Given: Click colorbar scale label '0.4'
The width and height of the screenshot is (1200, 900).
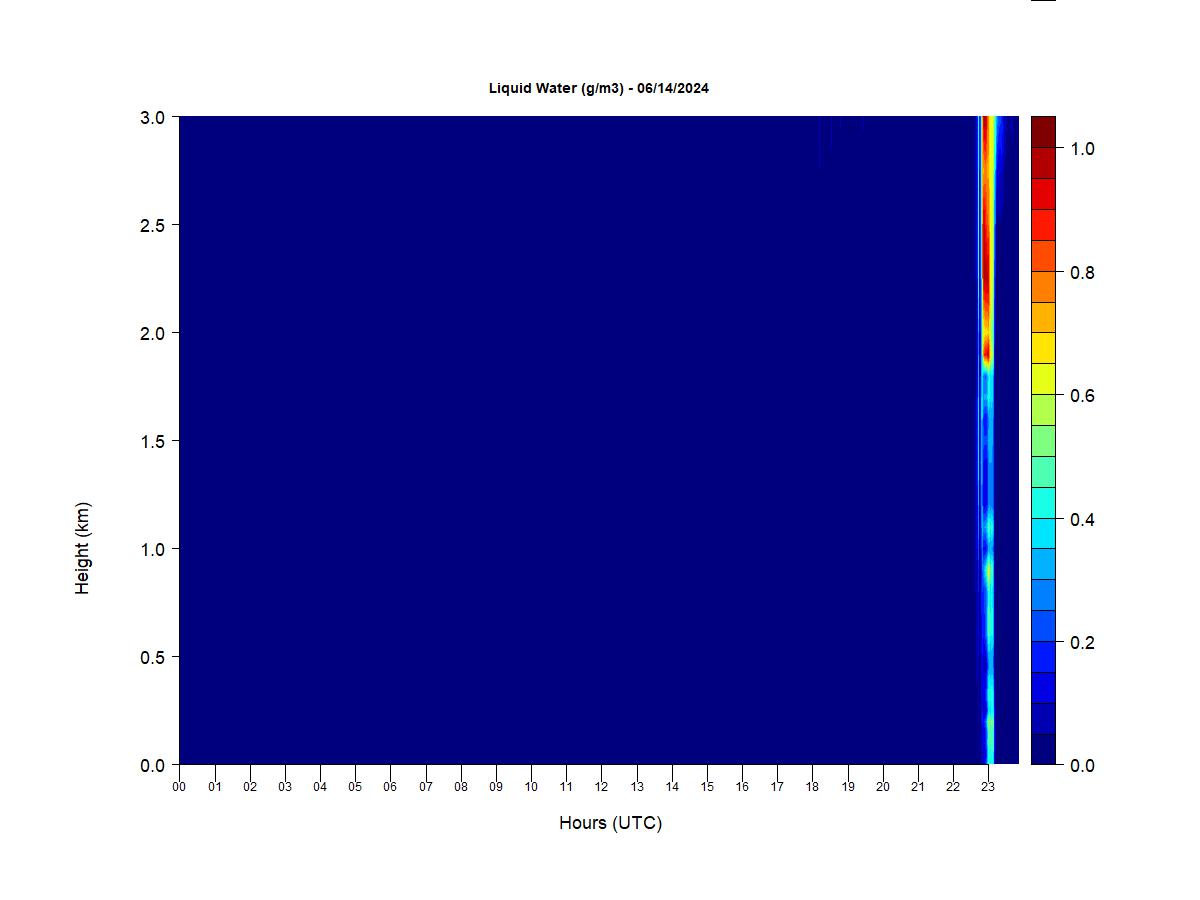Looking at the screenshot, I should (x=1082, y=519).
